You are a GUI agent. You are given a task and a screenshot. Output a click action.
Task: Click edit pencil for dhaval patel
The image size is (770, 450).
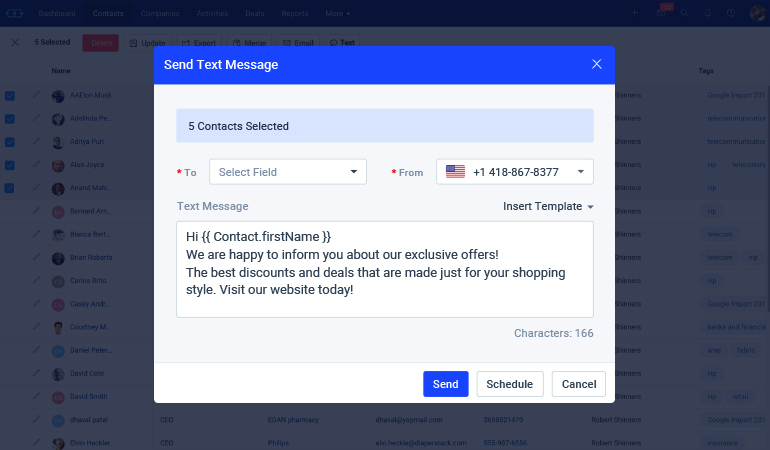(x=36, y=419)
